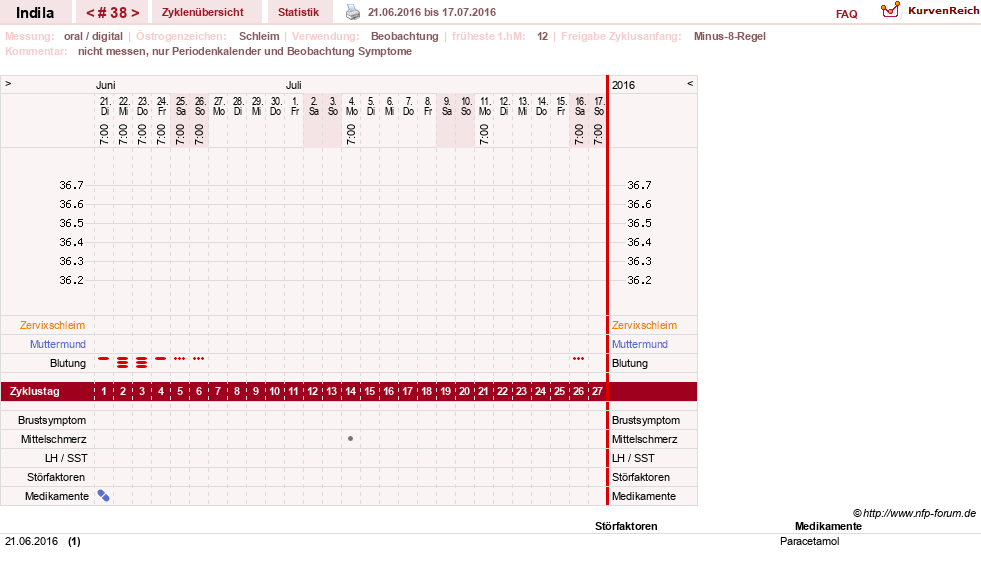Click left Blutung row label
This screenshot has height=565, width=981.
[x=68, y=364]
